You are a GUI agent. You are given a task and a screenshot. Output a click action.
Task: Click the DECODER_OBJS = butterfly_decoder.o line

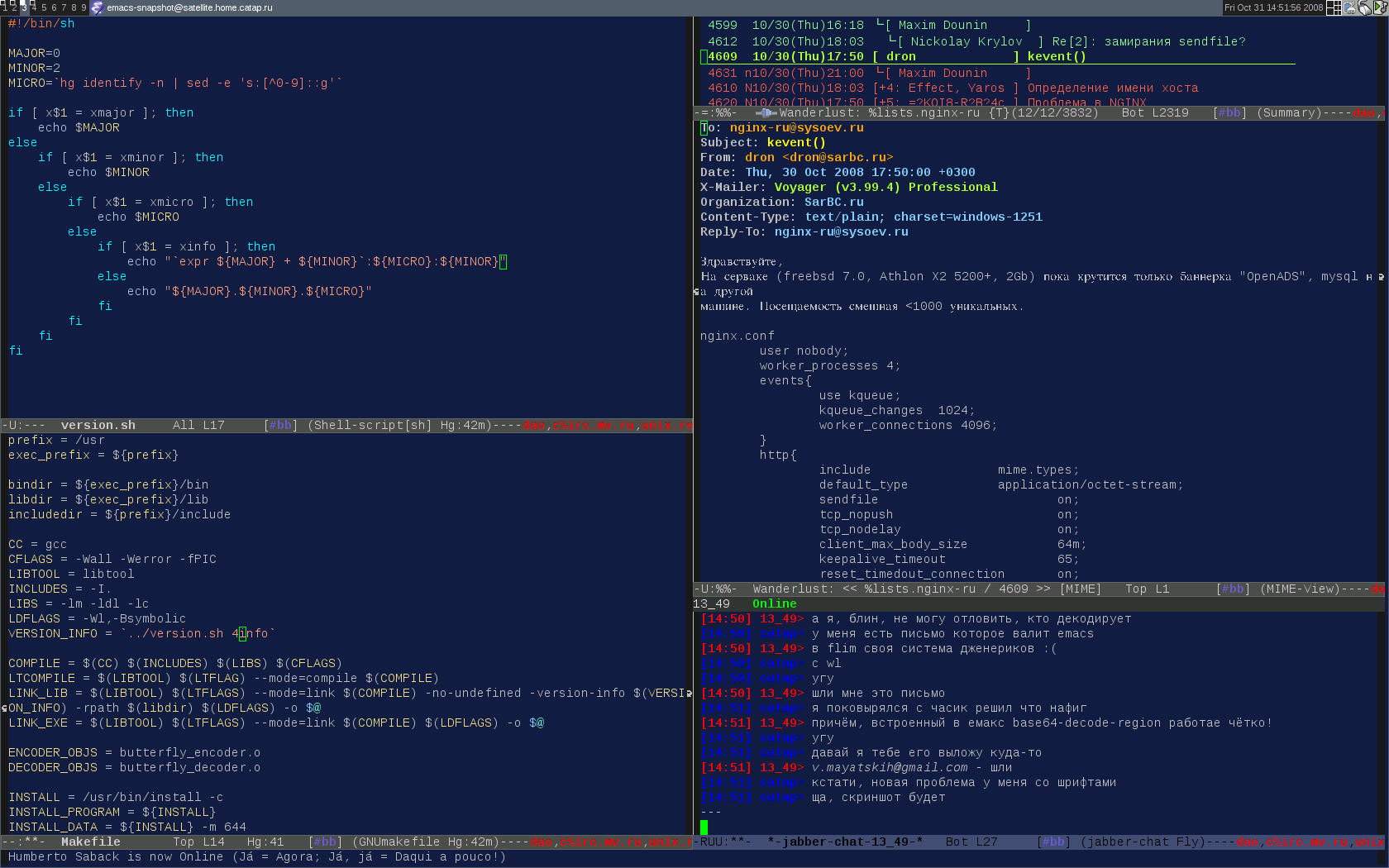click(x=134, y=767)
